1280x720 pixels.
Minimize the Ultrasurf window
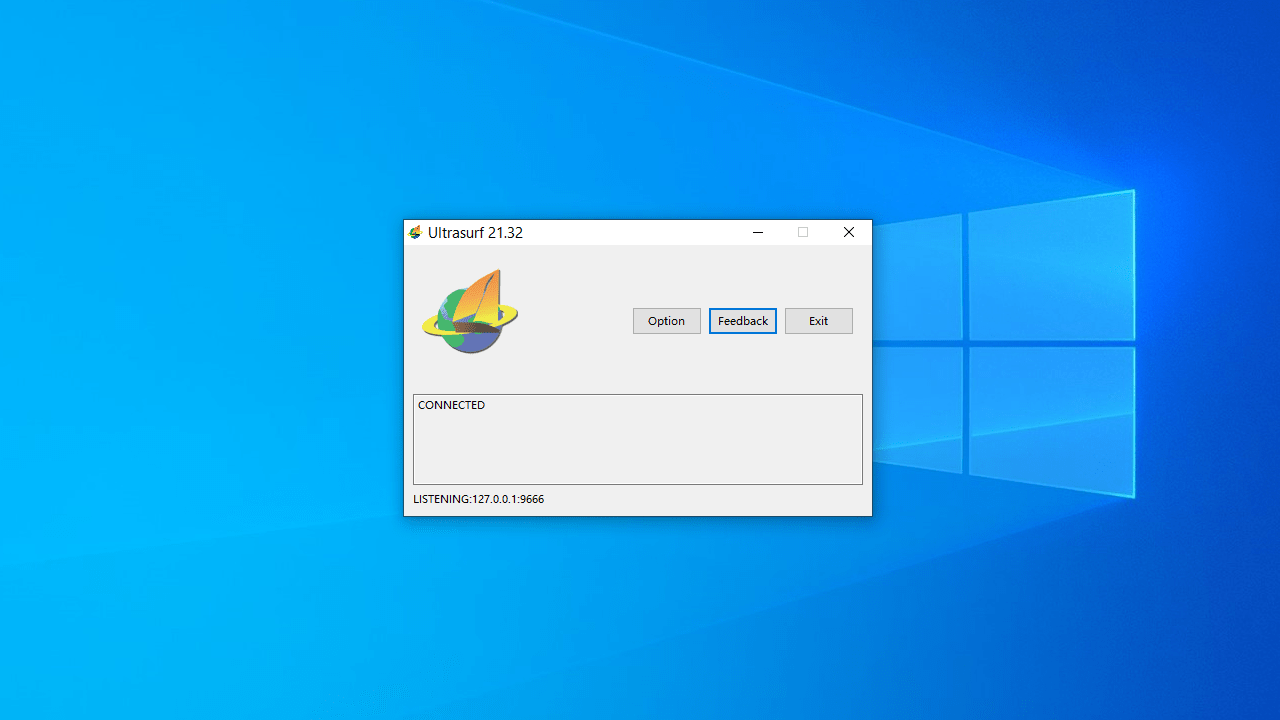click(758, 232)
